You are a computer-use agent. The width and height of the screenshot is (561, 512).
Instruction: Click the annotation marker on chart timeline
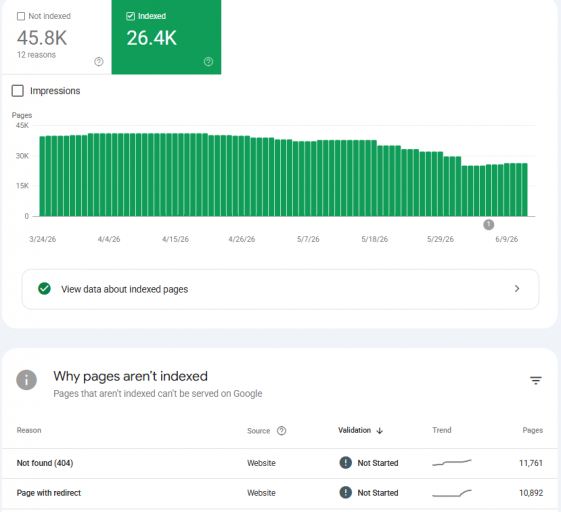coord(489,225)
